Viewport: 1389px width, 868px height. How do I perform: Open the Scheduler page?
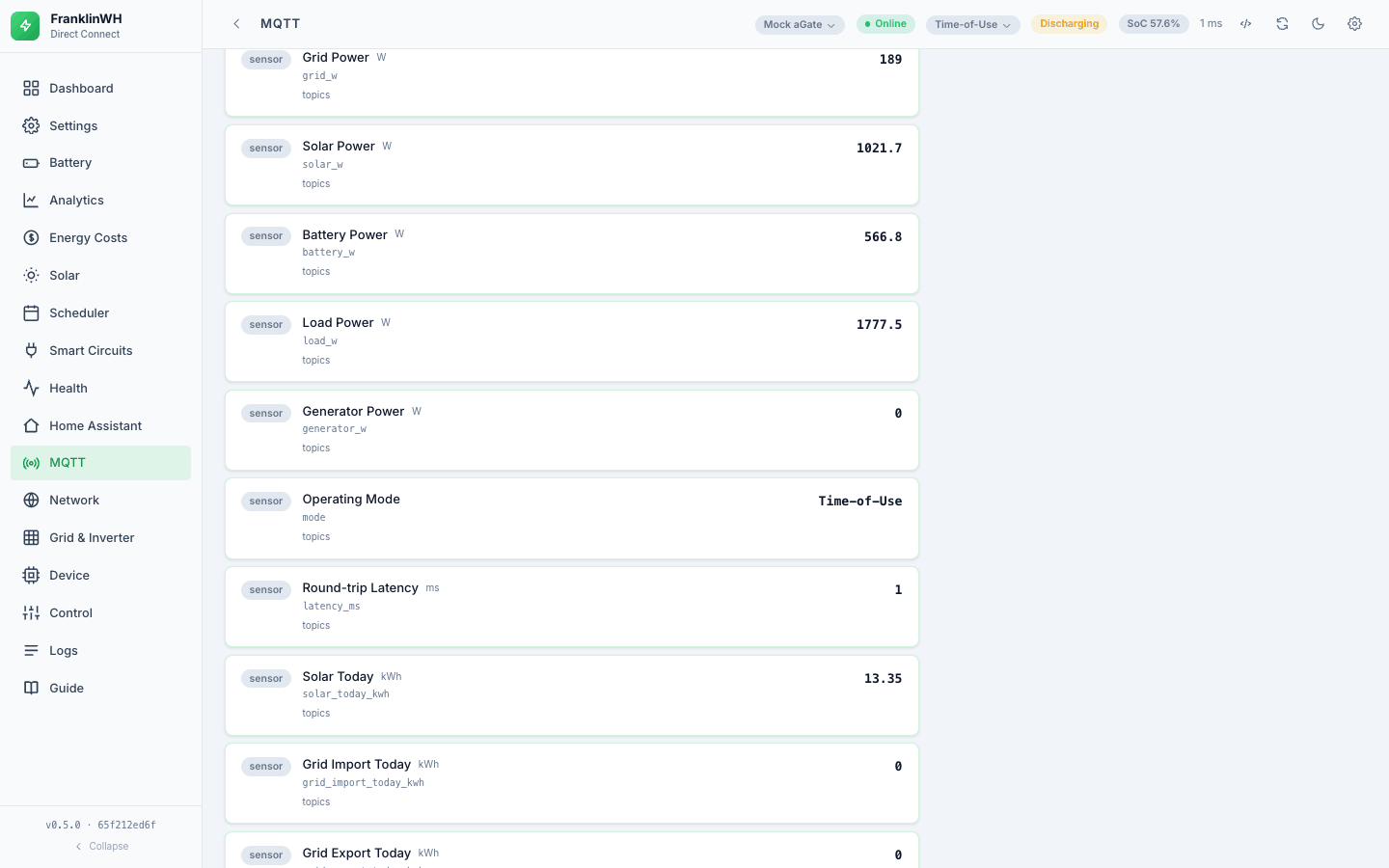(x=100, y=313)
